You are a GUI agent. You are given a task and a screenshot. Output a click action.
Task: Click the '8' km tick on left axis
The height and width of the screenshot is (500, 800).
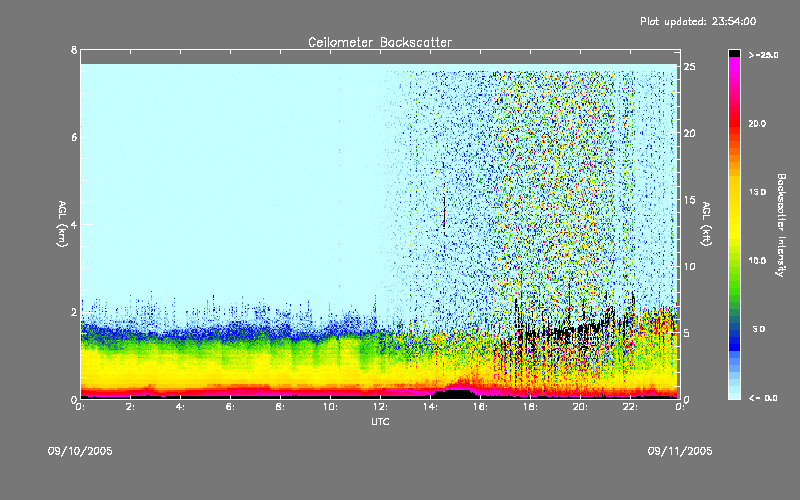click(74, 50)
